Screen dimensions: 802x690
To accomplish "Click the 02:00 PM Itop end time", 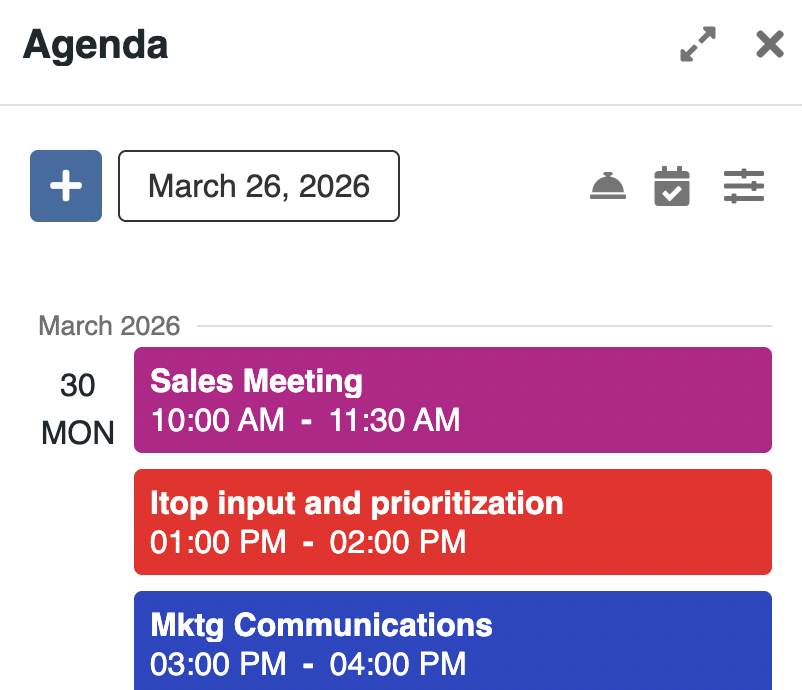I will pyautogui.click(x=398, y=542).
